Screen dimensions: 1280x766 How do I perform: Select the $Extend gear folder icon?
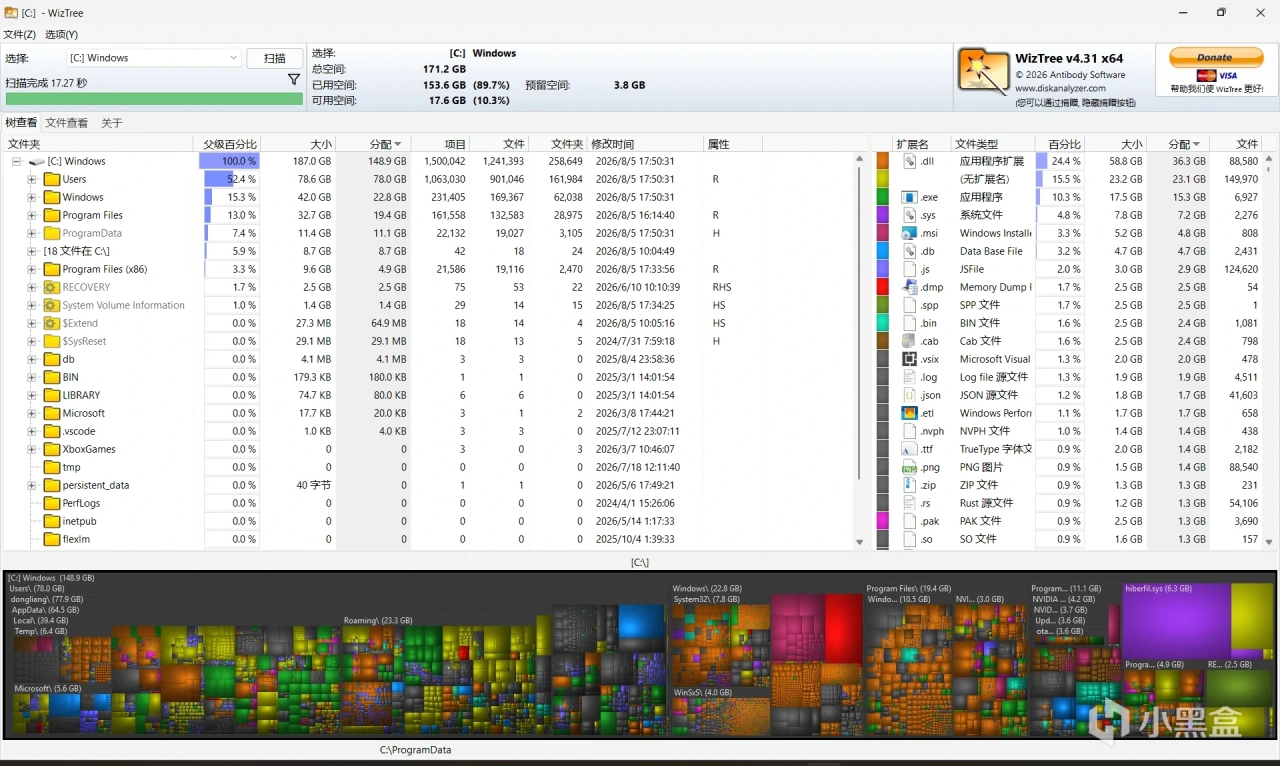point(52,323)
